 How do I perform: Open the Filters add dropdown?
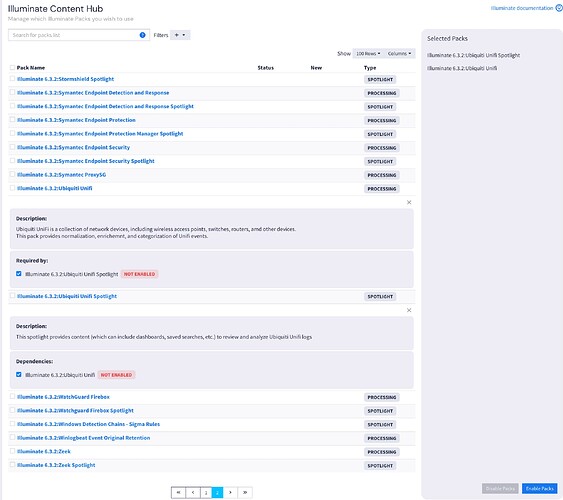180,35
